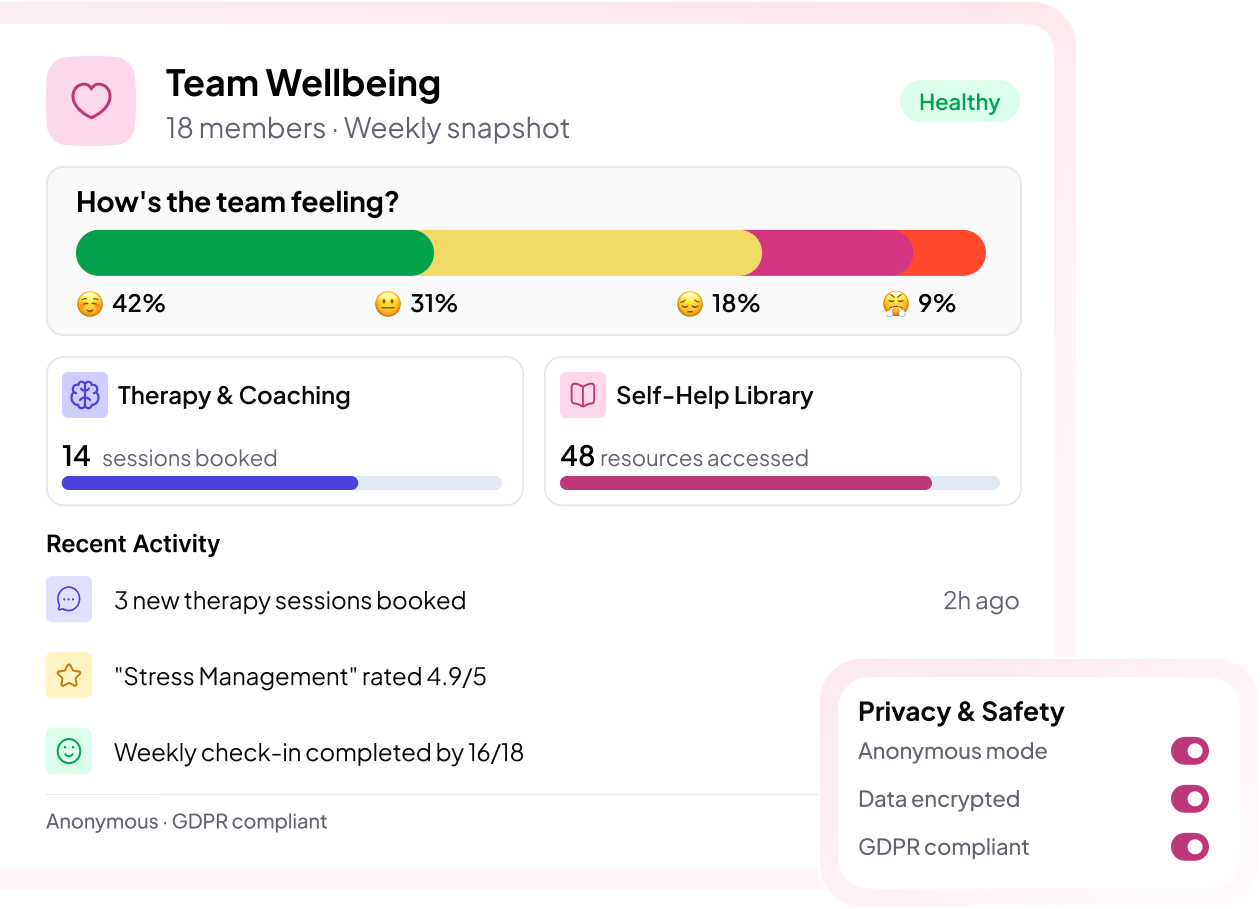Click the green segment of the mood bar

254,253
